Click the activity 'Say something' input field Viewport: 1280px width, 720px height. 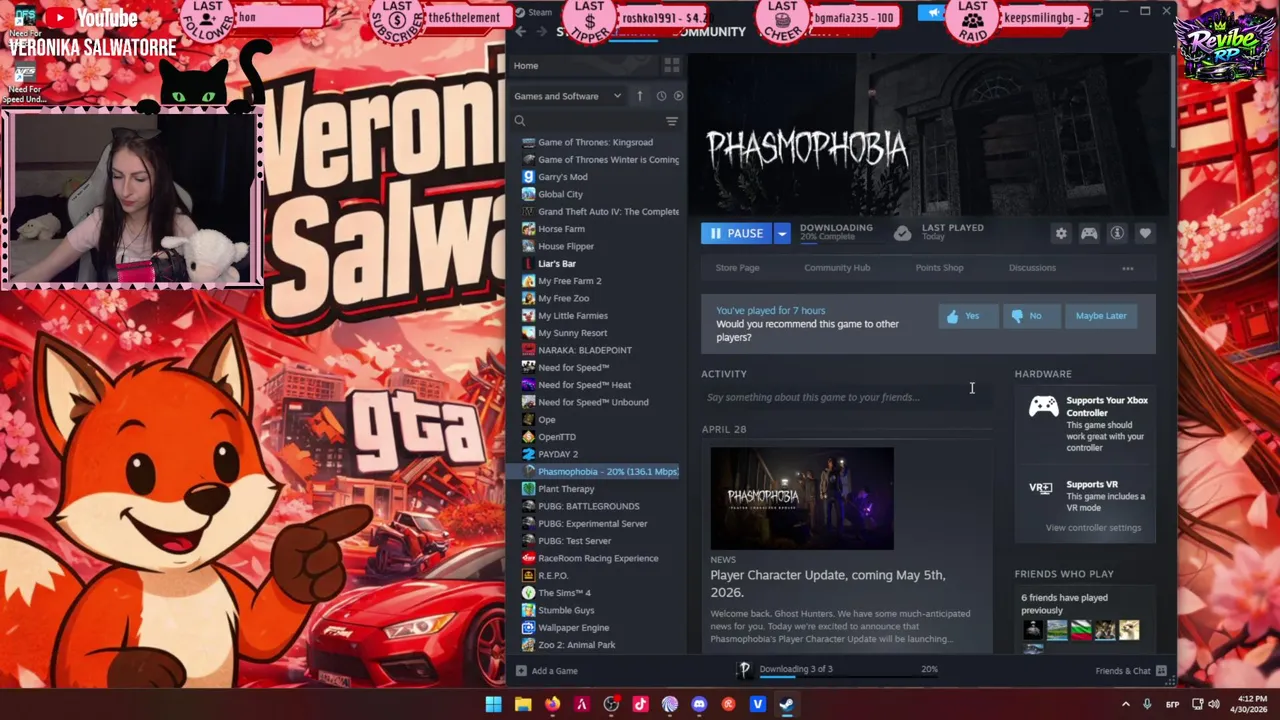tap(847, 398)
